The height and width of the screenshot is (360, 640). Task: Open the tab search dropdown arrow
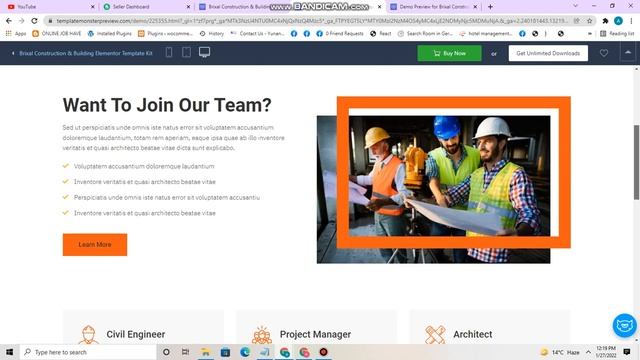pos(576,6)
